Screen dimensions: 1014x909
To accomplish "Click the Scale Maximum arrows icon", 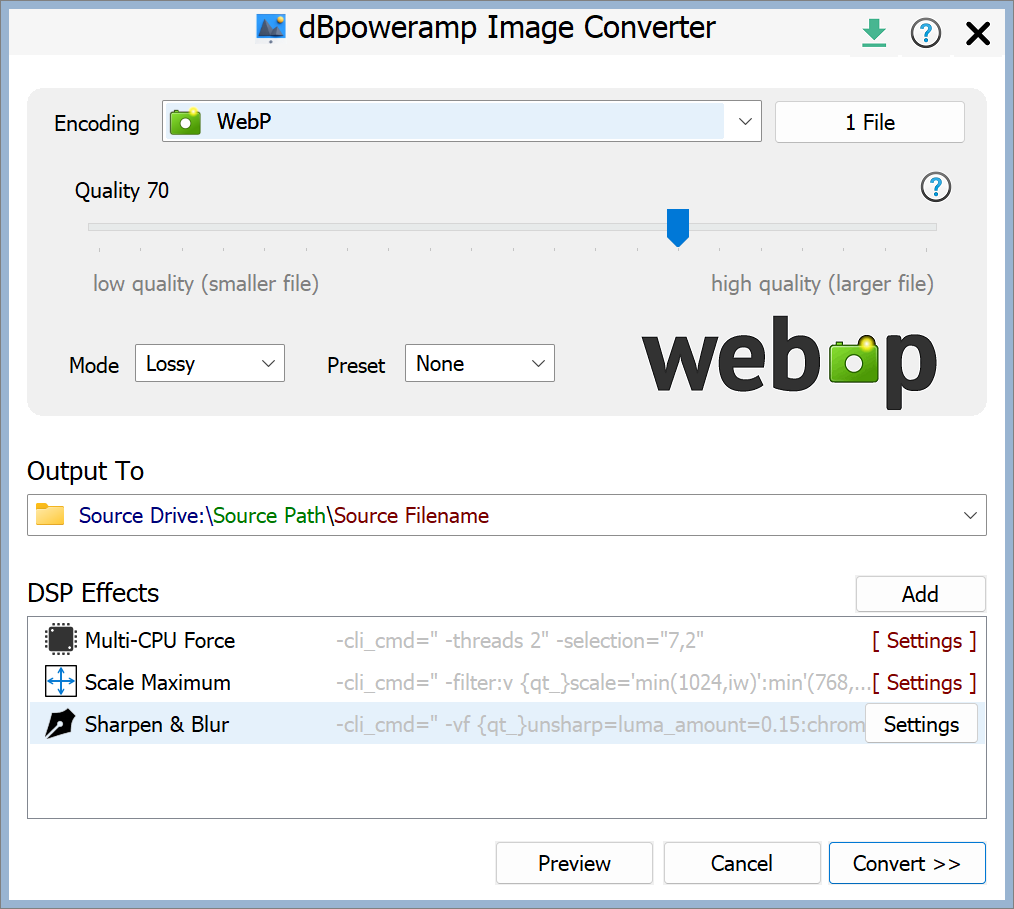I will pos(61,682).
